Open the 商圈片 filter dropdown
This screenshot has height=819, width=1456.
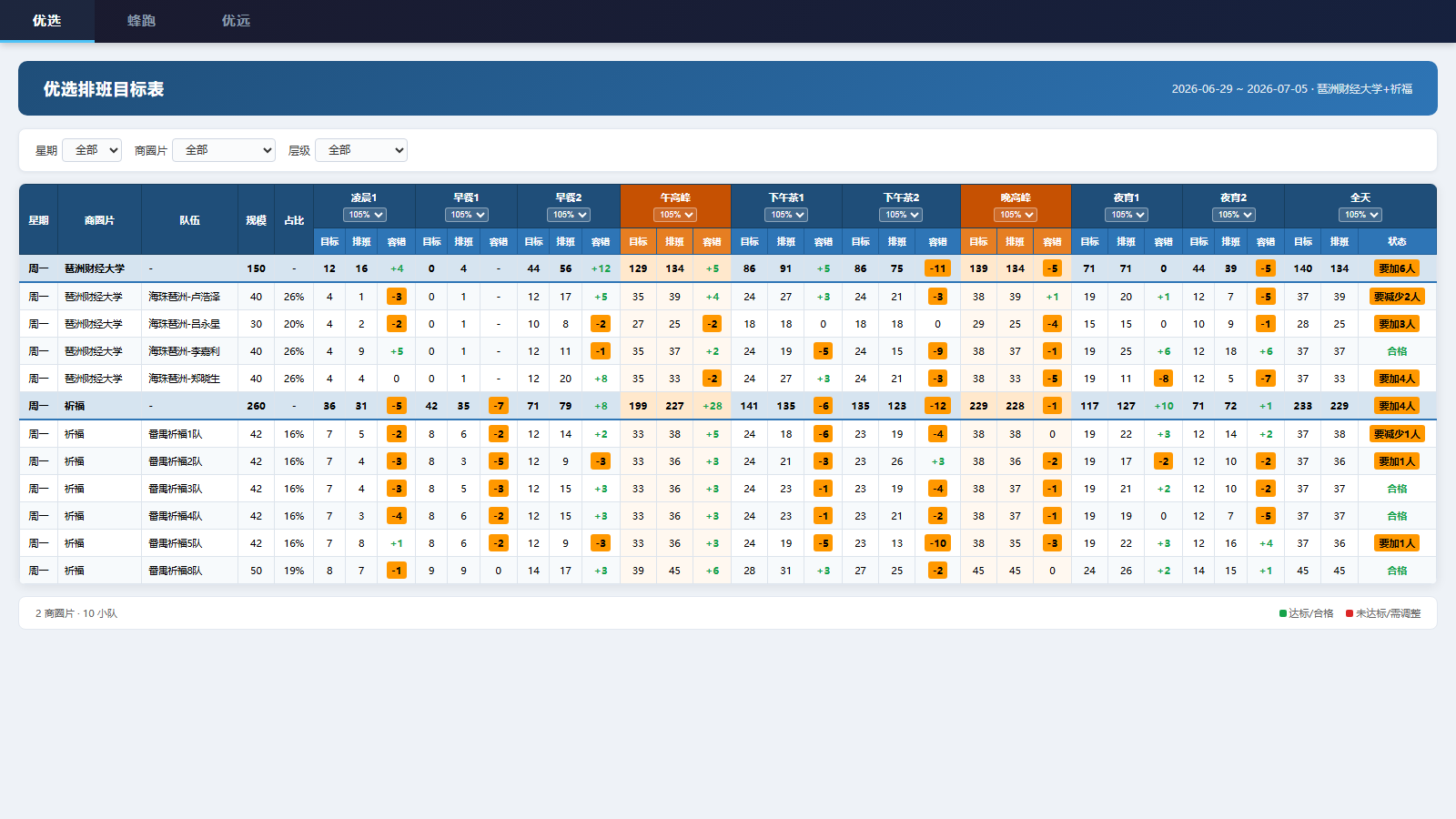pos(224,150)
